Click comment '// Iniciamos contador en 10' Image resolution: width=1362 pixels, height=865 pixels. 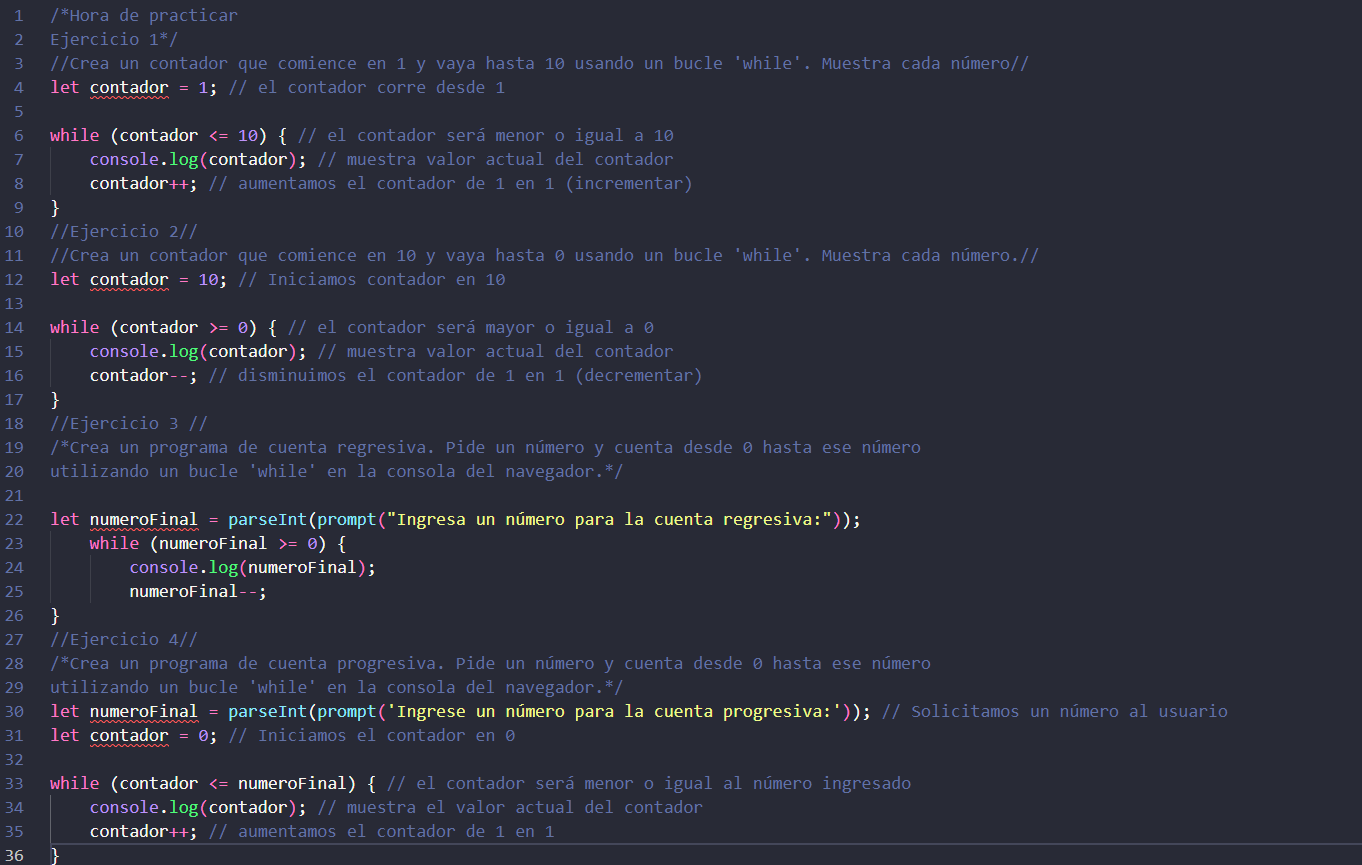tap(371, 279)
